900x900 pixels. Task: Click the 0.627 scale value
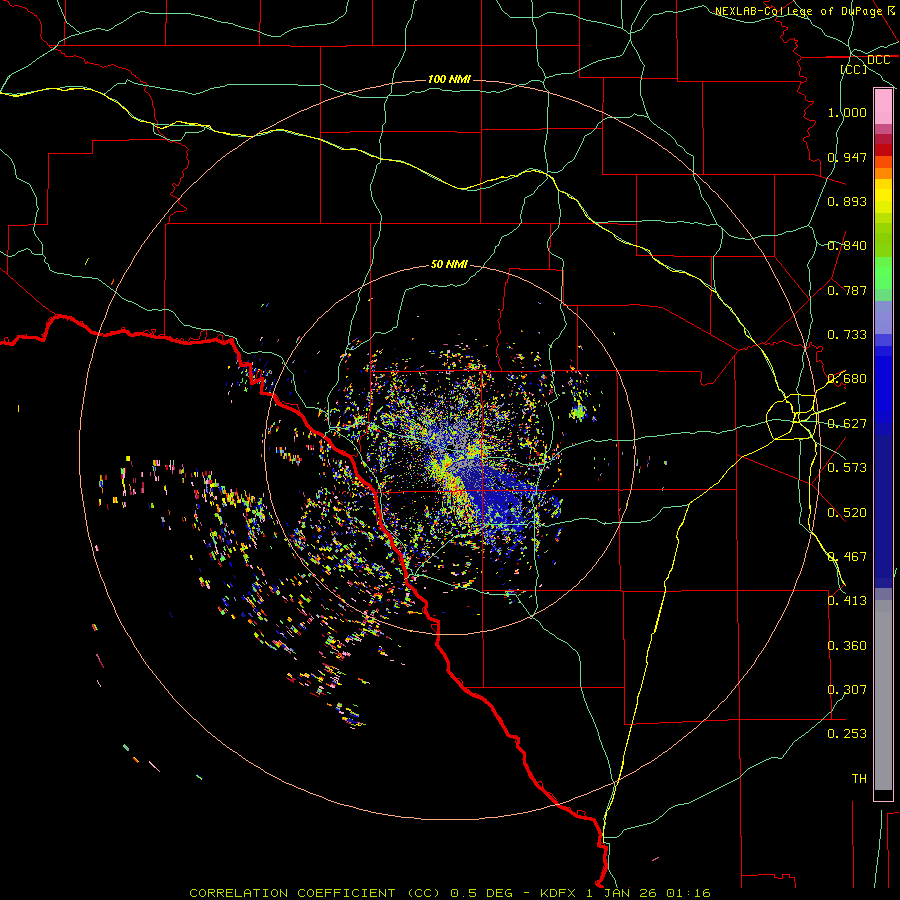click(x=847, y=424)
